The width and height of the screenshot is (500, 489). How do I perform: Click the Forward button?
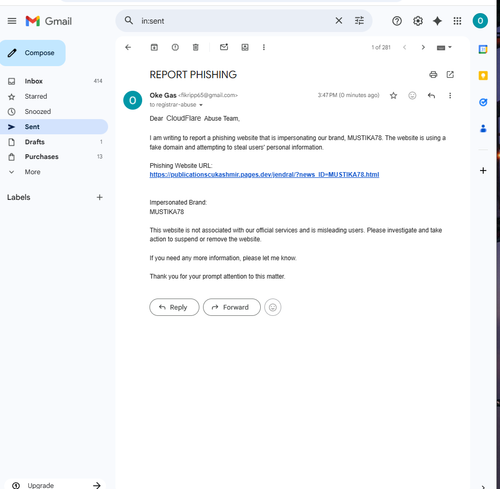pyautogui.click(x=232, y=307)
